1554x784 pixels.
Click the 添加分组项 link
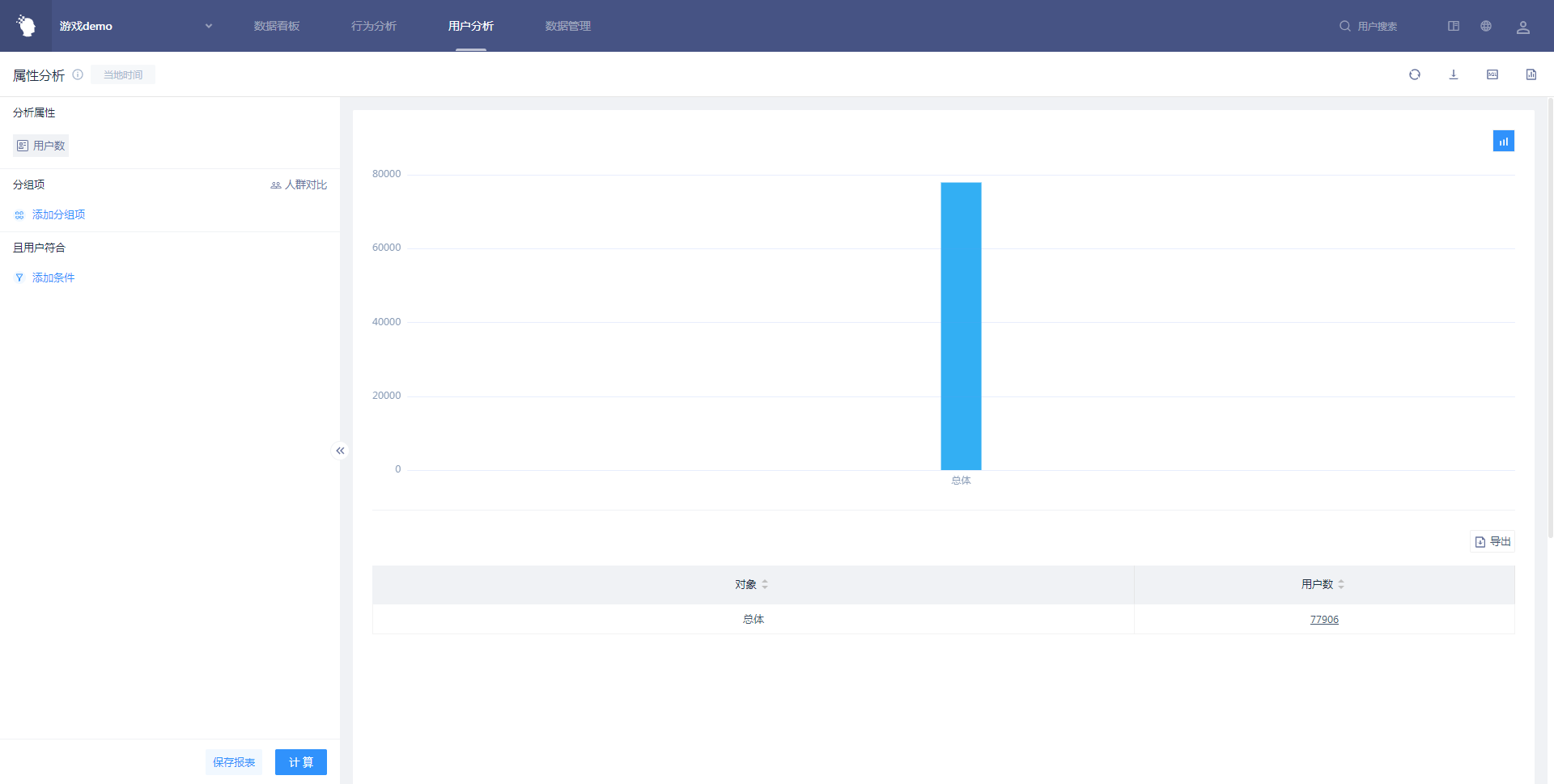click(58, 214)
